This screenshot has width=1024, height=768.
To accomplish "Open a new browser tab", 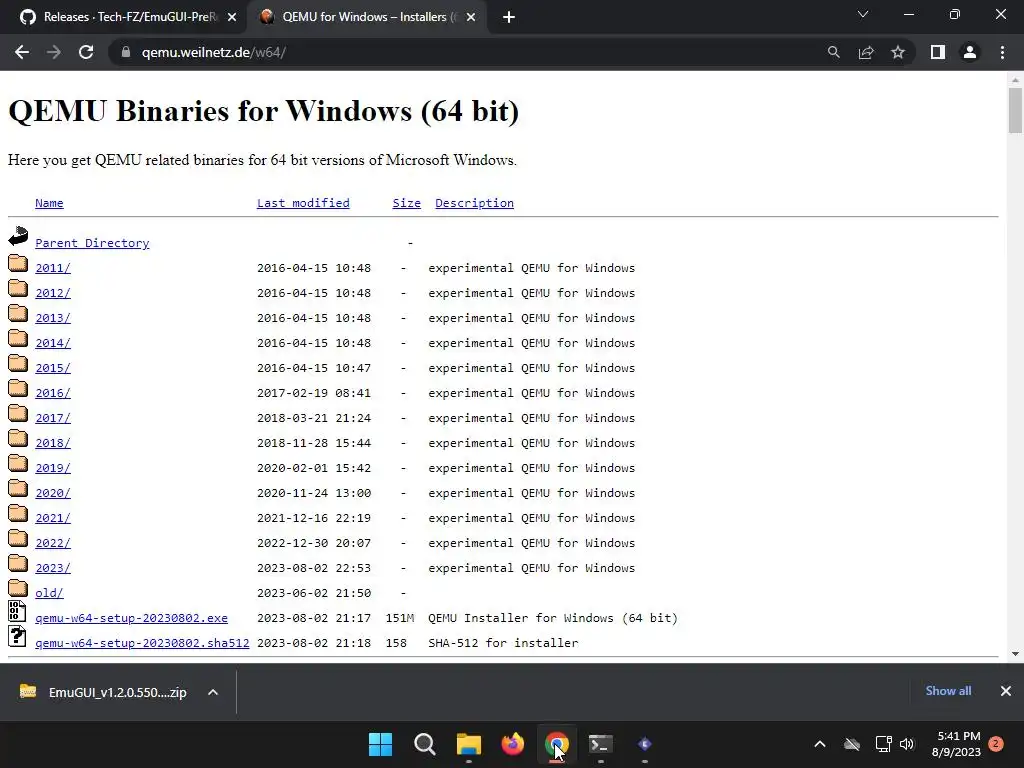I will click(x=509, y=18).
